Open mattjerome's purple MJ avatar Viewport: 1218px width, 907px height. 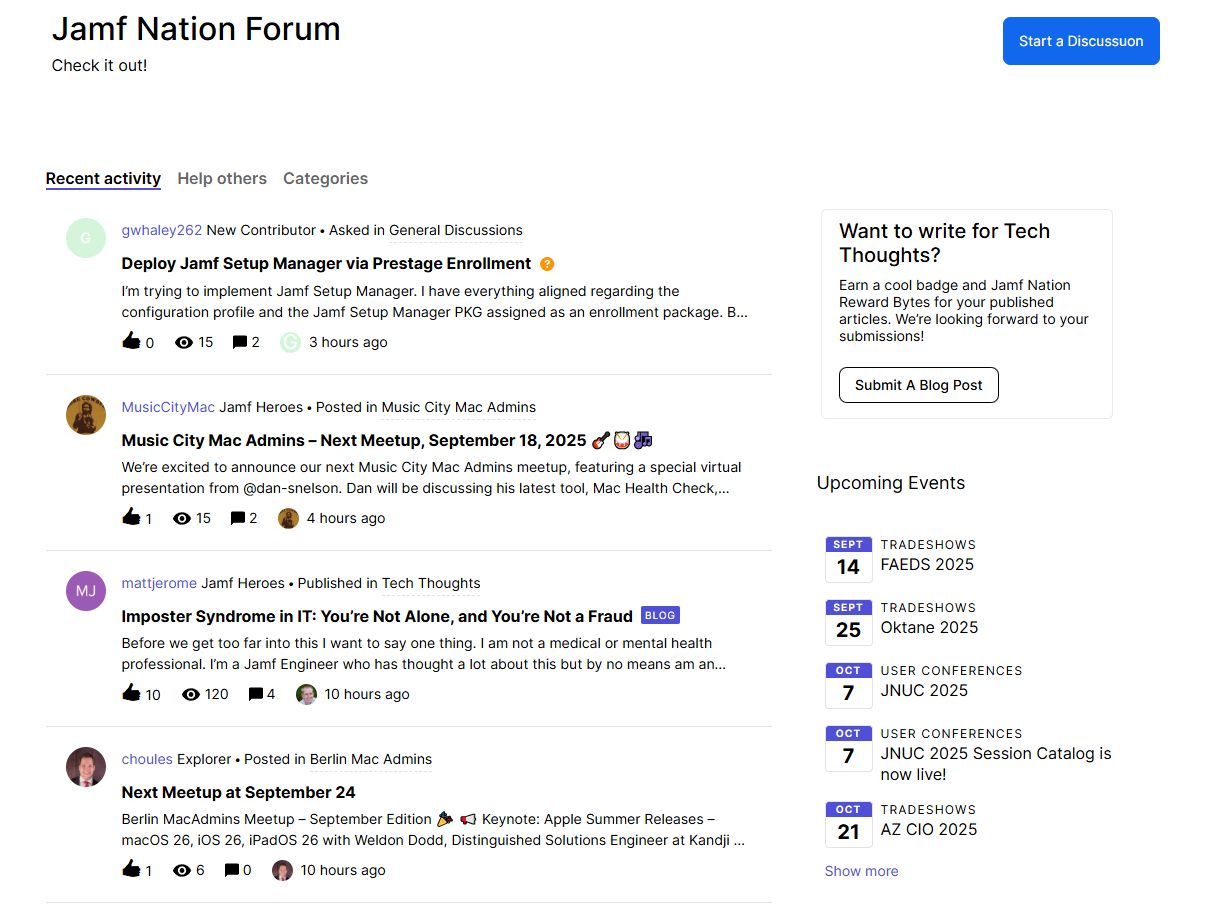pyautogui.click(x=86, y=591)
